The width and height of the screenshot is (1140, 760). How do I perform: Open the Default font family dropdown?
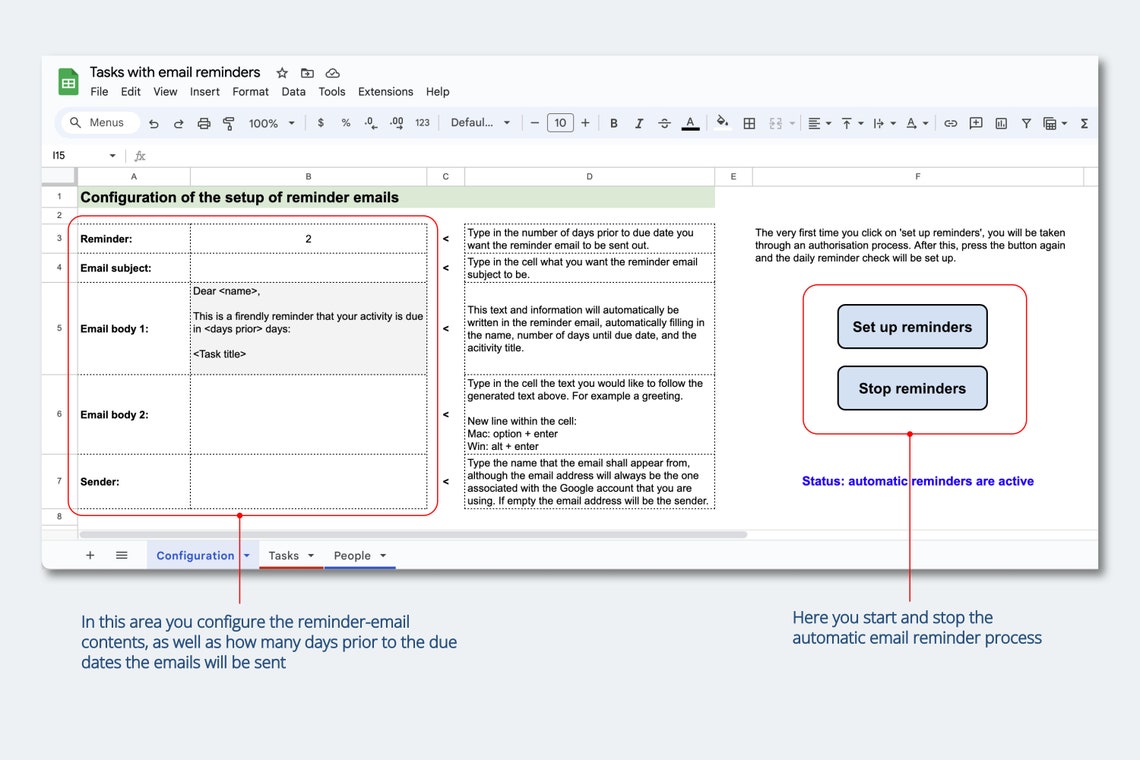click(480, 123)
